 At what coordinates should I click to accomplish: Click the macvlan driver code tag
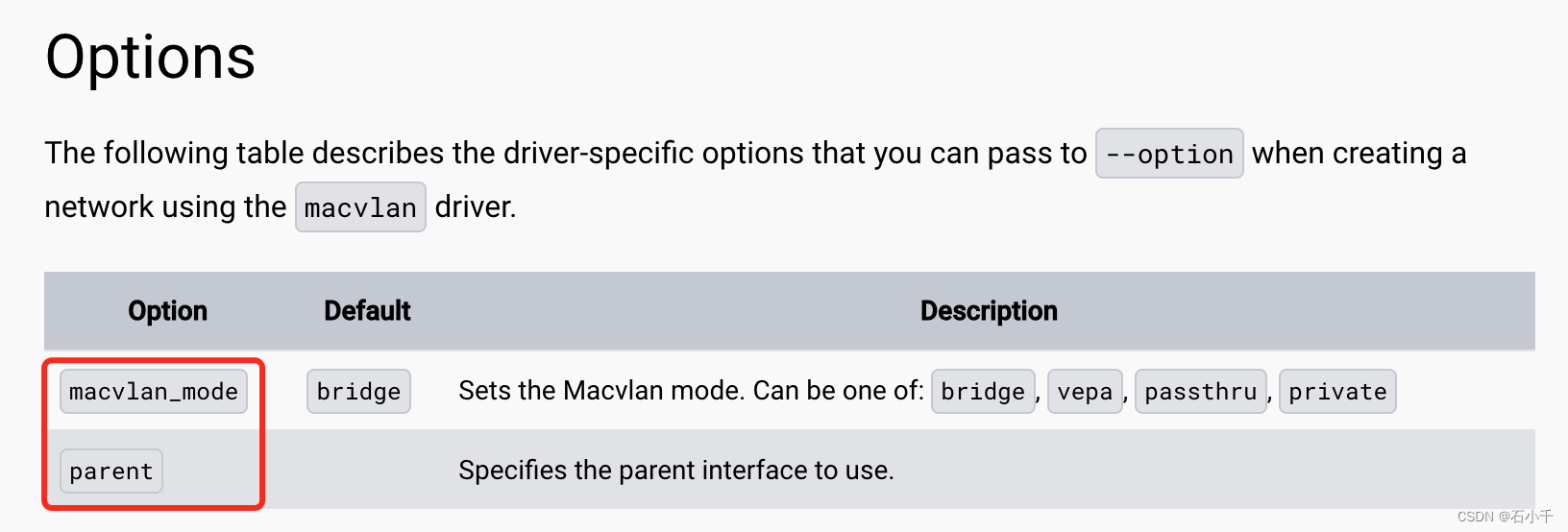click(360, 207)
